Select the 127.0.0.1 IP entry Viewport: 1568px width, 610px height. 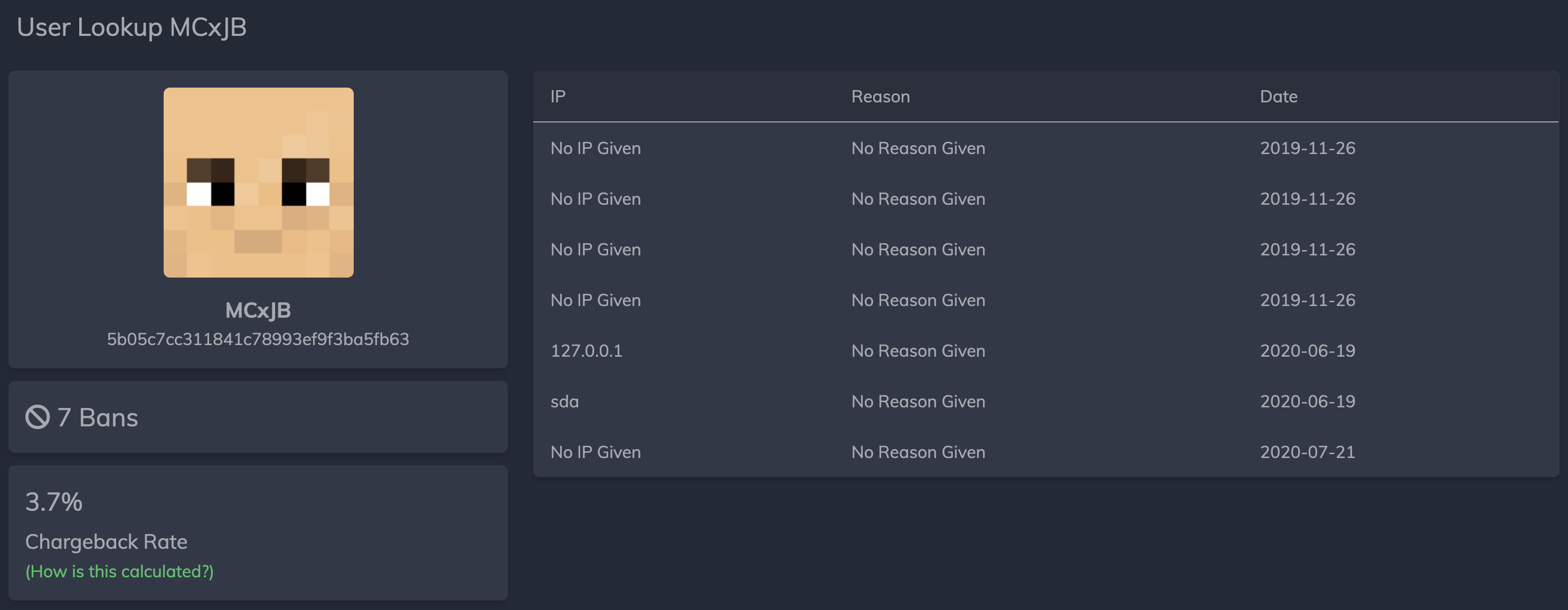[x=586, y=351]
